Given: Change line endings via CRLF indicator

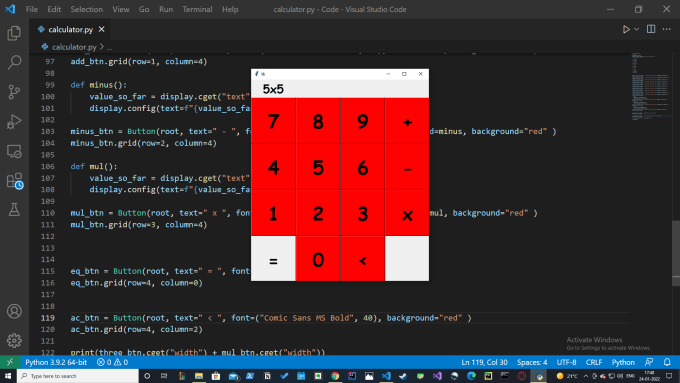Looking at the screenshot, I should pyautogui.click(x=594, y=362).
